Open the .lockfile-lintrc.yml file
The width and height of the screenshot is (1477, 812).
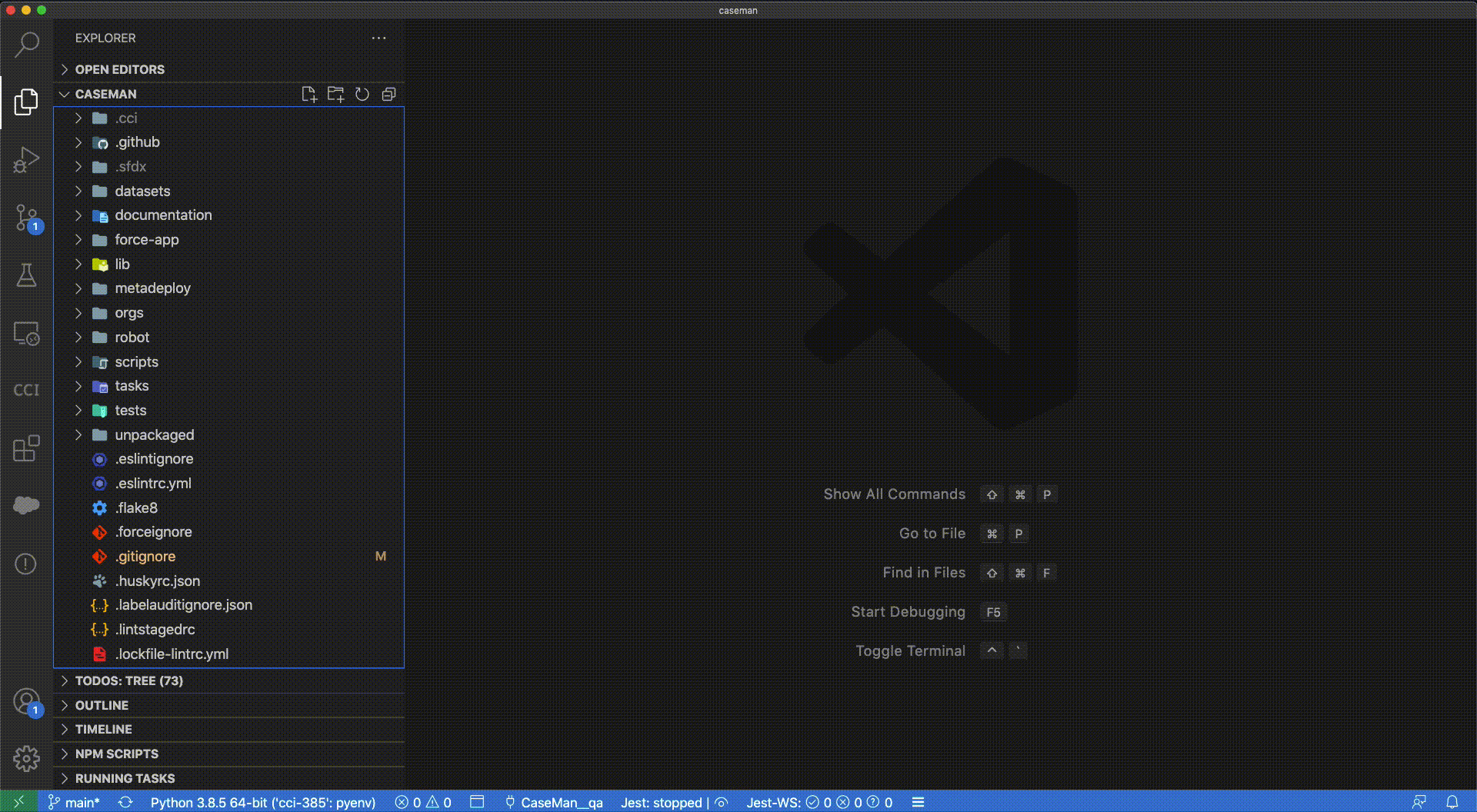coord(229,654)
